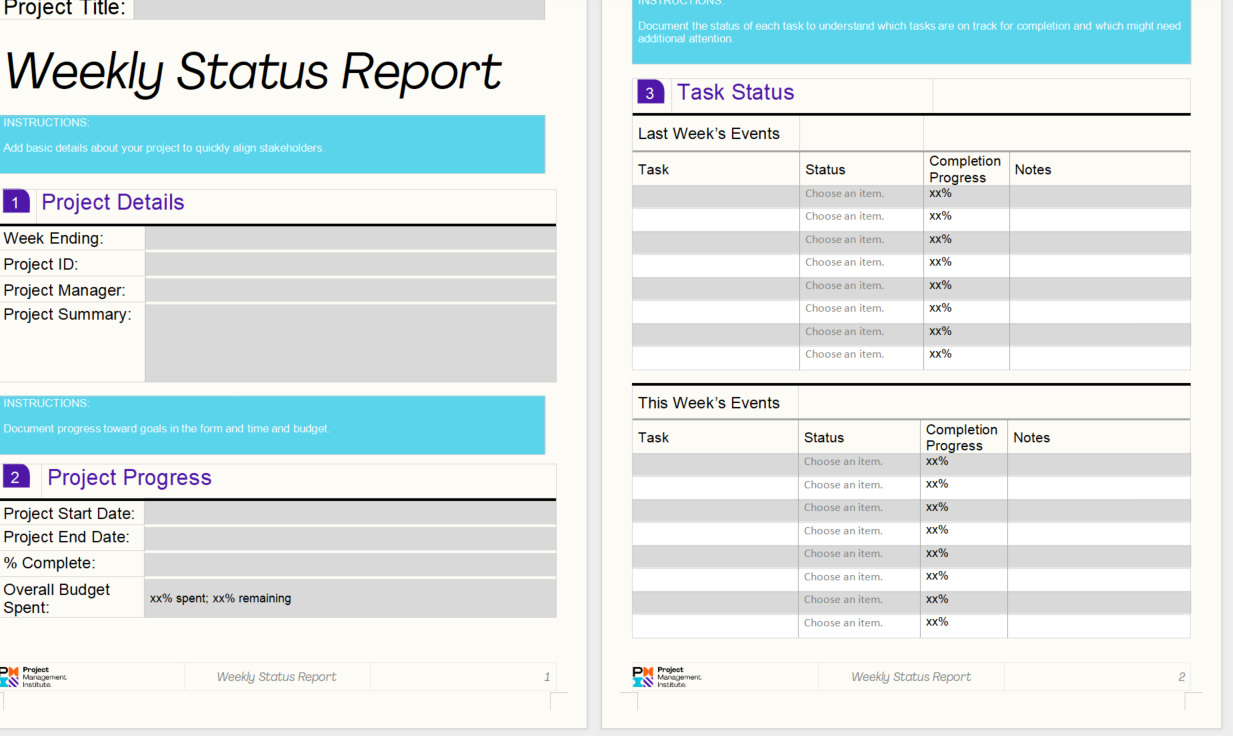
Task: Click the 'Document progress toward goals' instruction box
Action: 272,425
